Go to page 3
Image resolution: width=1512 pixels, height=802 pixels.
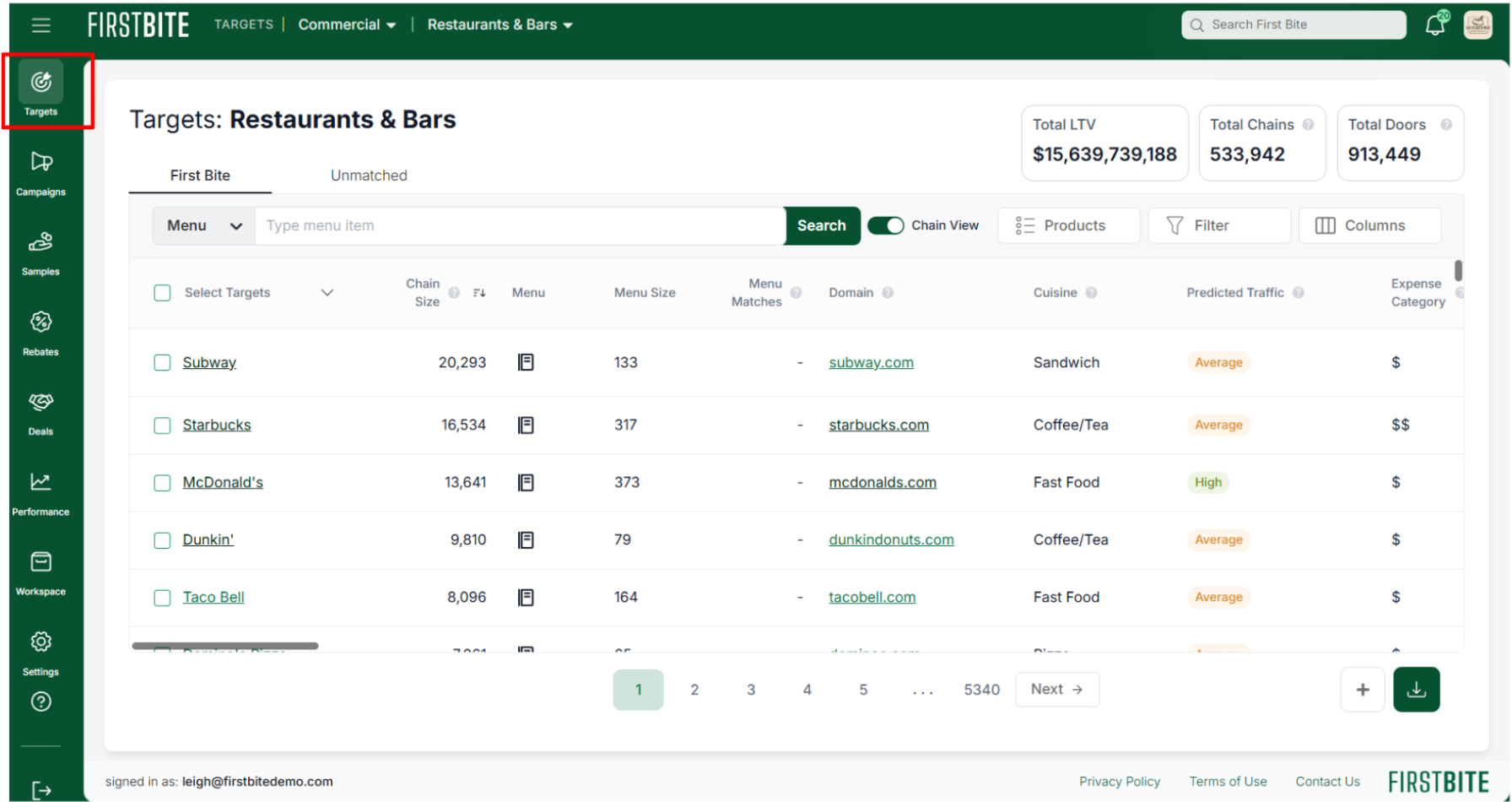(x=751, y=690)
